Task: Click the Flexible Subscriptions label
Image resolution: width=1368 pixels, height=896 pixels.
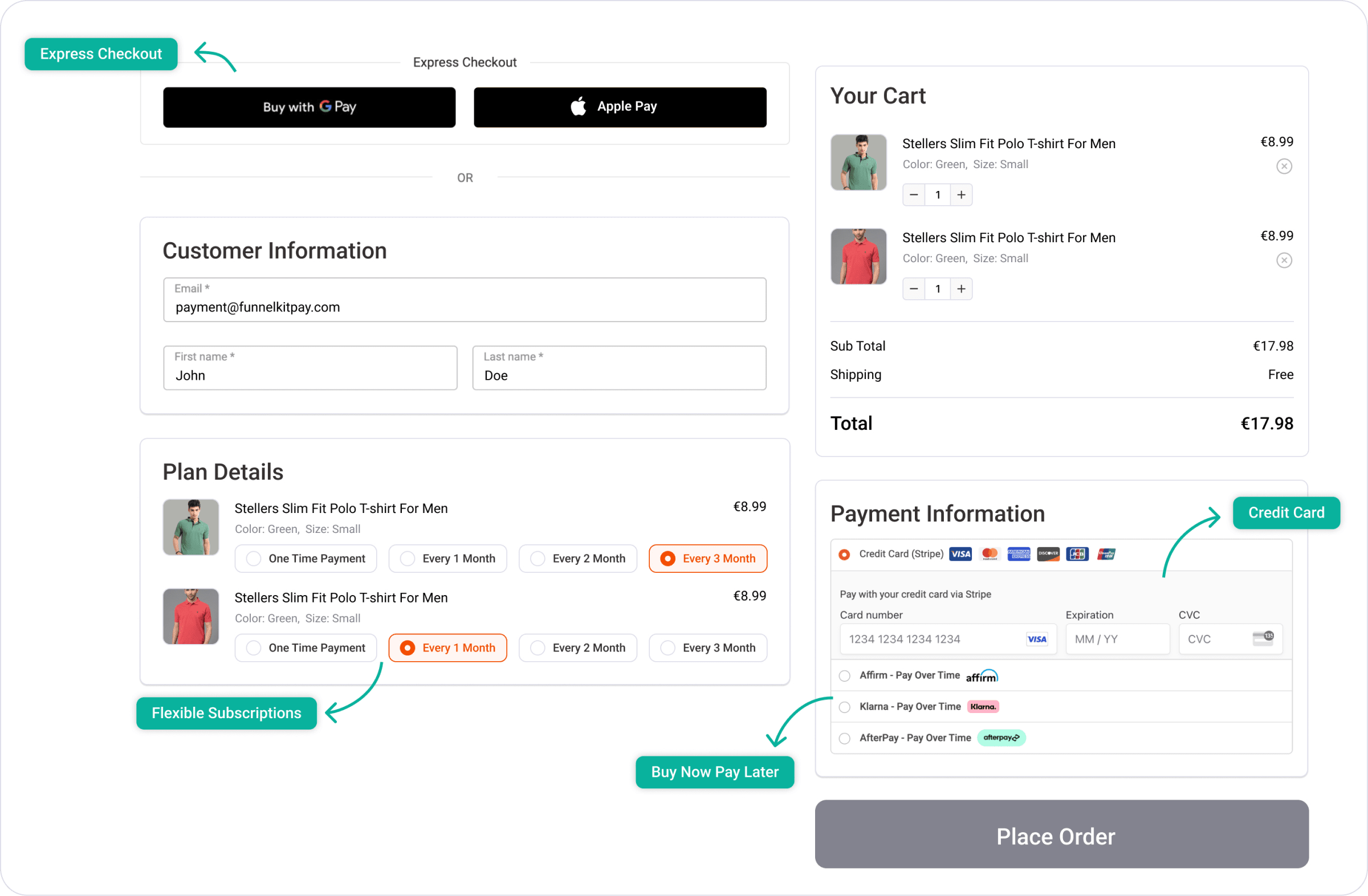Action: (226, 713)
